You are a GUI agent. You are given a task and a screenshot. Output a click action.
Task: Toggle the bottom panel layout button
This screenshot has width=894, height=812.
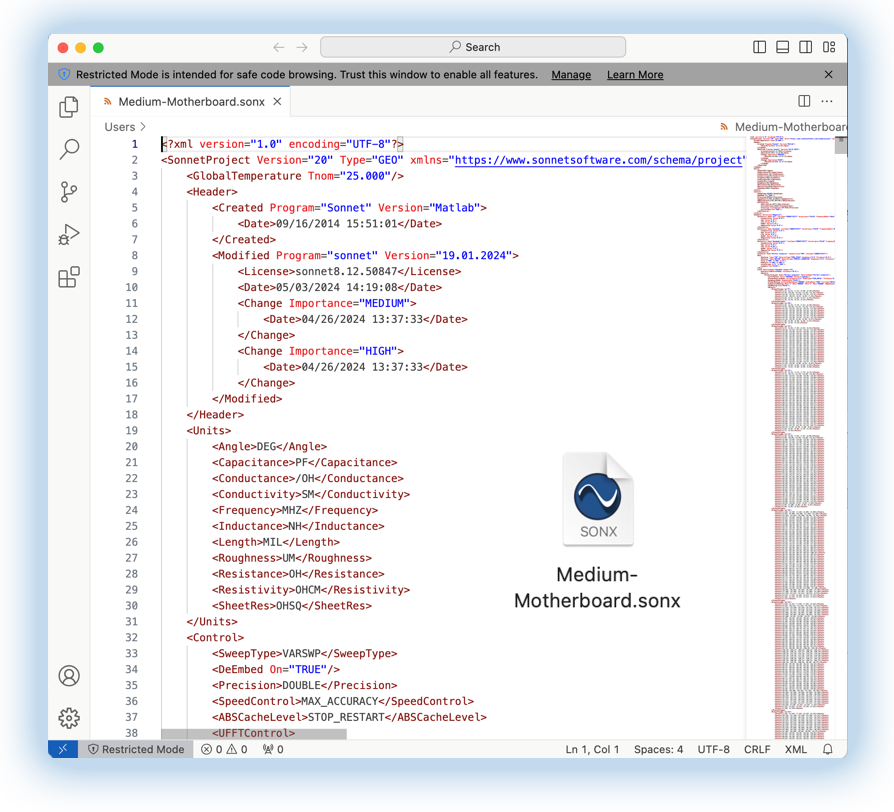[783, 47]
